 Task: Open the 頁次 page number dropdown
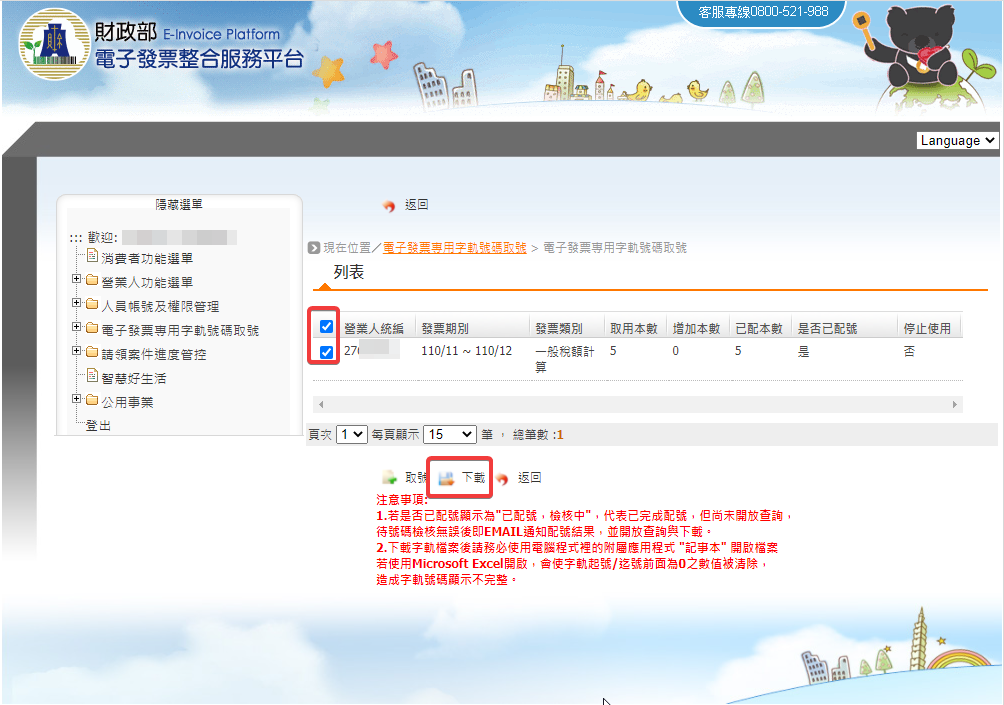(352, 435)
